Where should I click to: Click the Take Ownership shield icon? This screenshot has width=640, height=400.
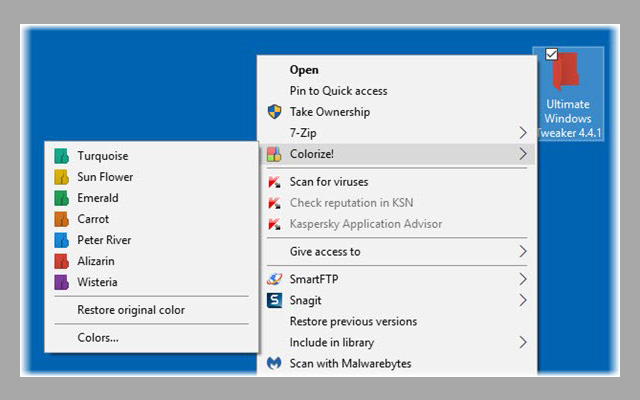tap(274, 112)
